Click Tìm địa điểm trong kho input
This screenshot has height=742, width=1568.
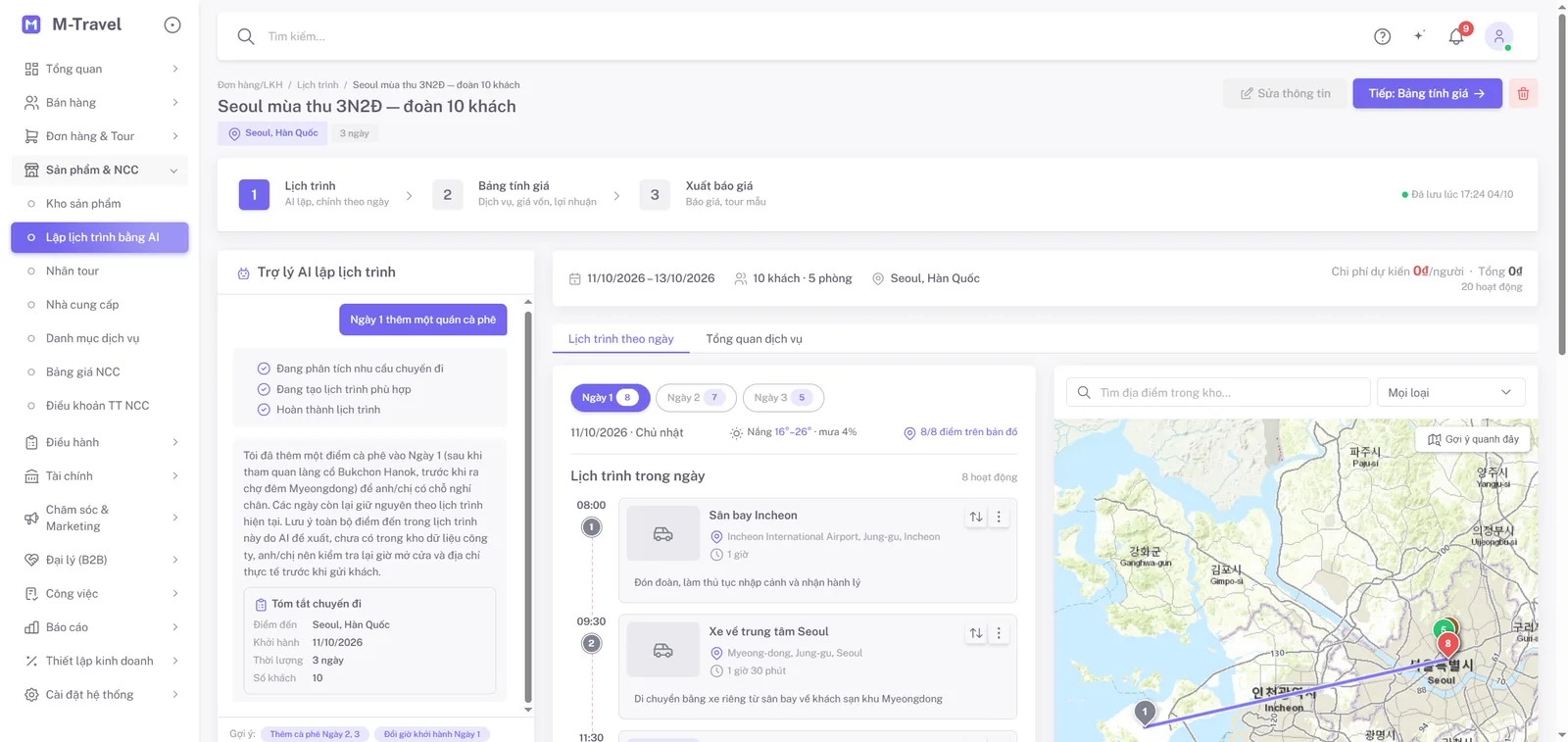(1218, 392)
